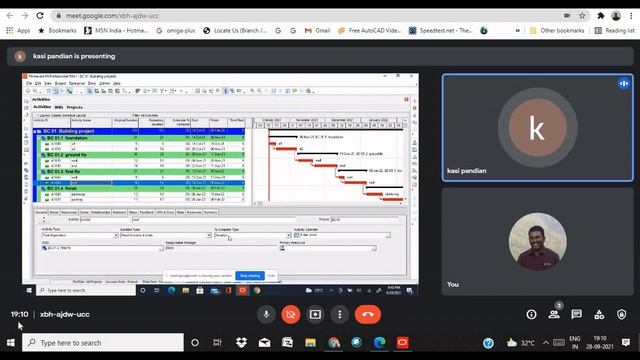Open MSN India bookmark

point(116,31)
